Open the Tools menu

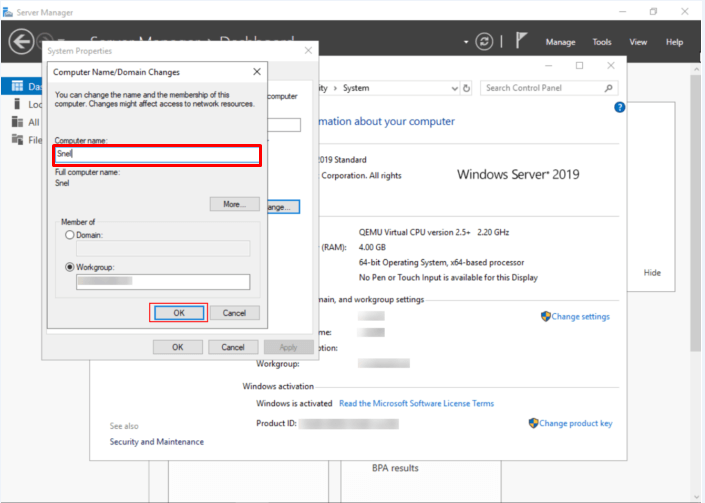tap(602, 42)
